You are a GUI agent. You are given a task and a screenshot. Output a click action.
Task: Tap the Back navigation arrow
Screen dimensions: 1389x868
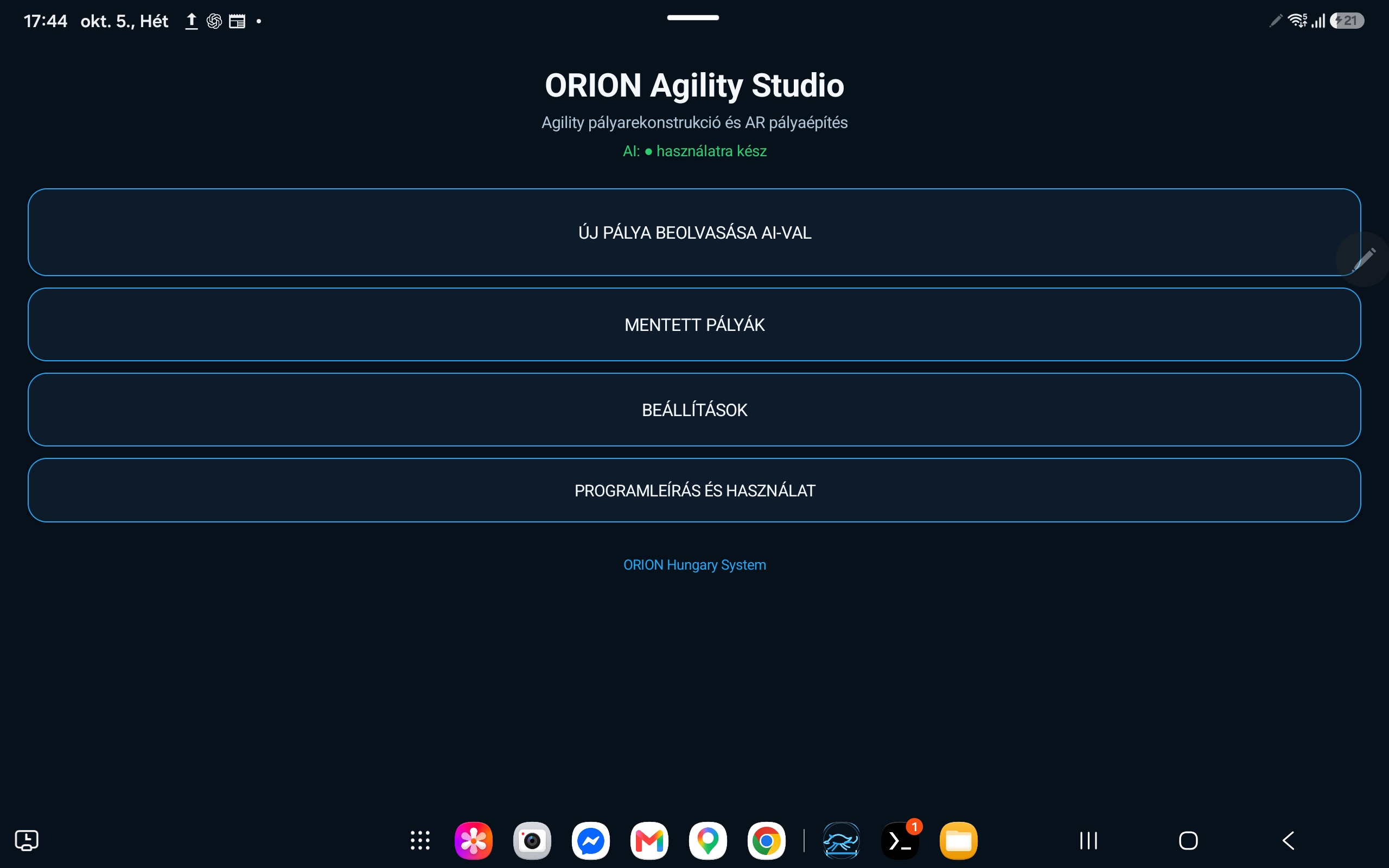1288,840
